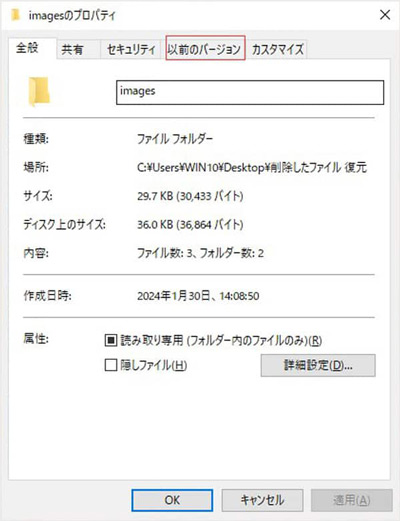Click the ディスク上のサイズ label
400x521 pixels.
[65, 225]
